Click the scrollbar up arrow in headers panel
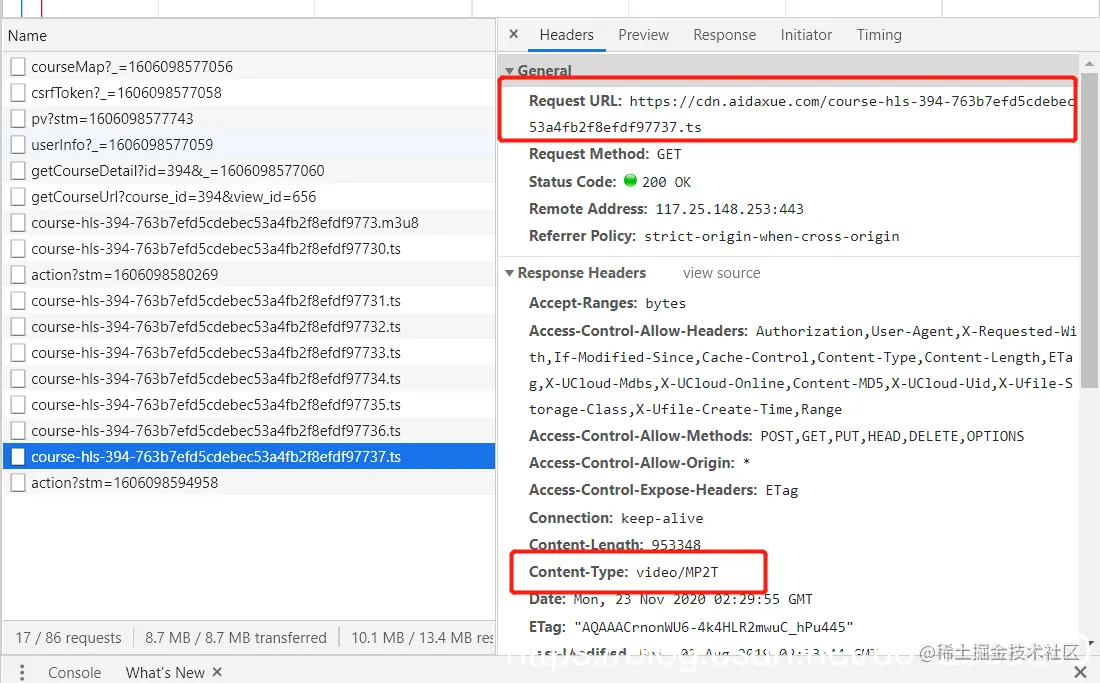The width and height of the screenshot is (1100, 683). tap(1089, 63)
